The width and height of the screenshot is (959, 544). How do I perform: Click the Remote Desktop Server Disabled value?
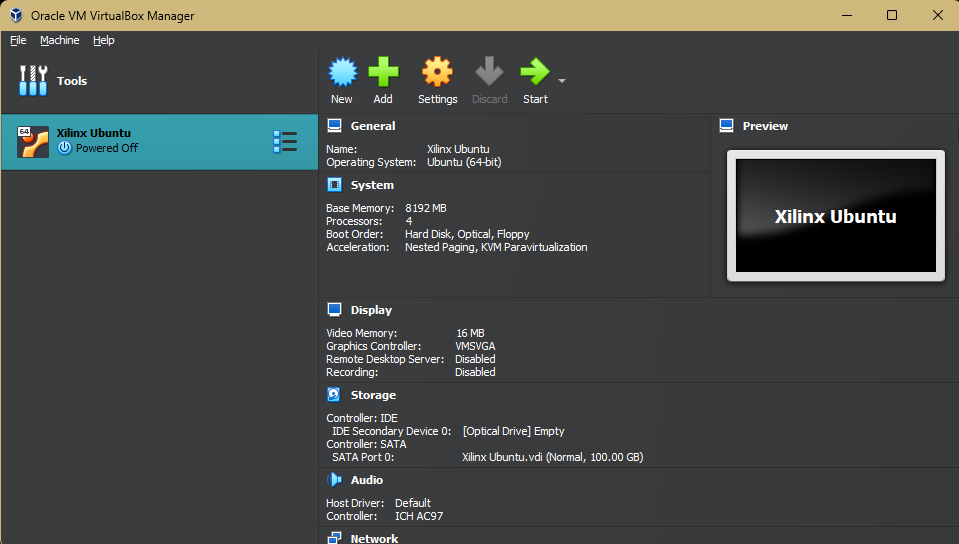(x=475, y=359)
